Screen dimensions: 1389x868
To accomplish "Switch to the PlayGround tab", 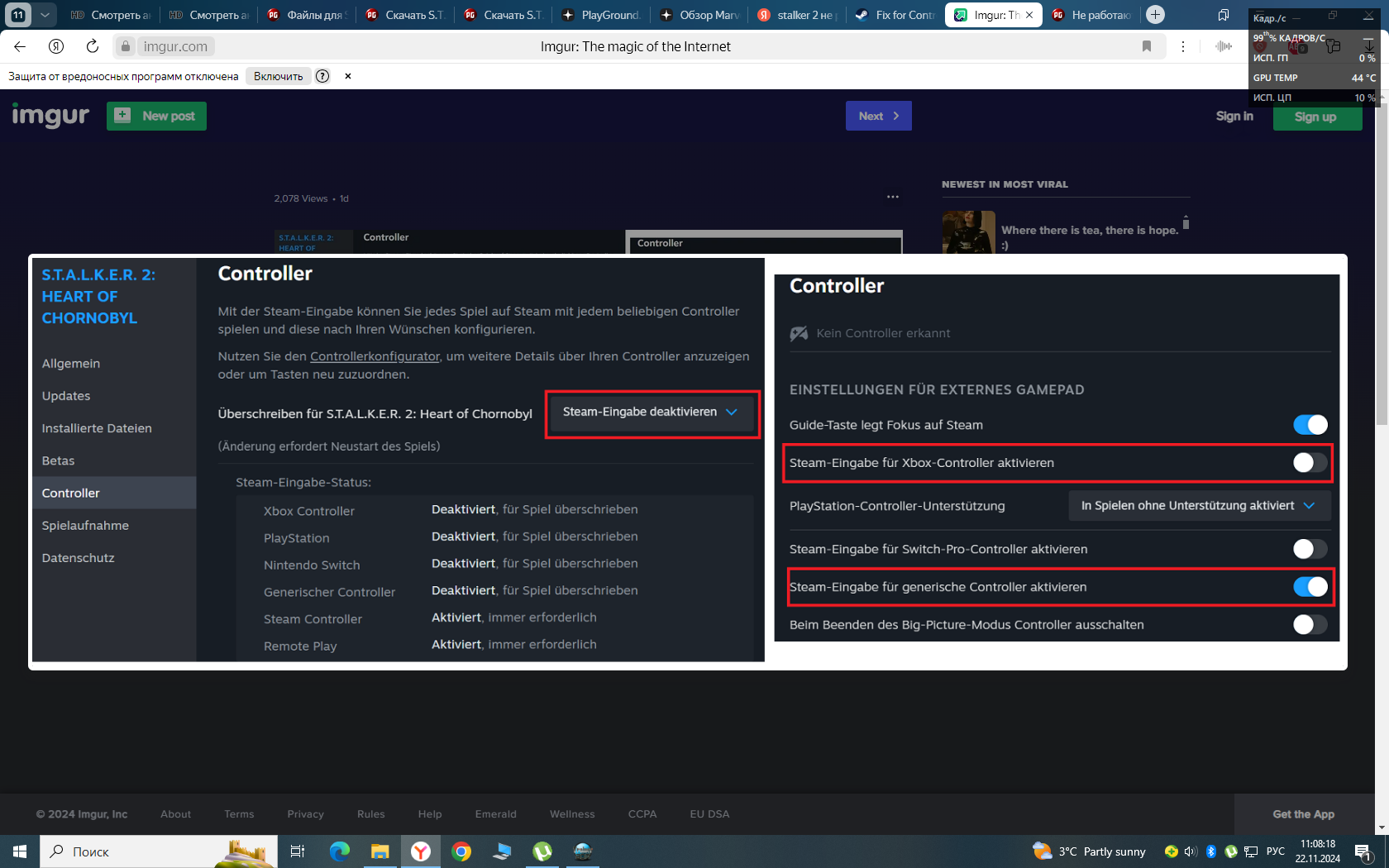I will pos(601,15).
